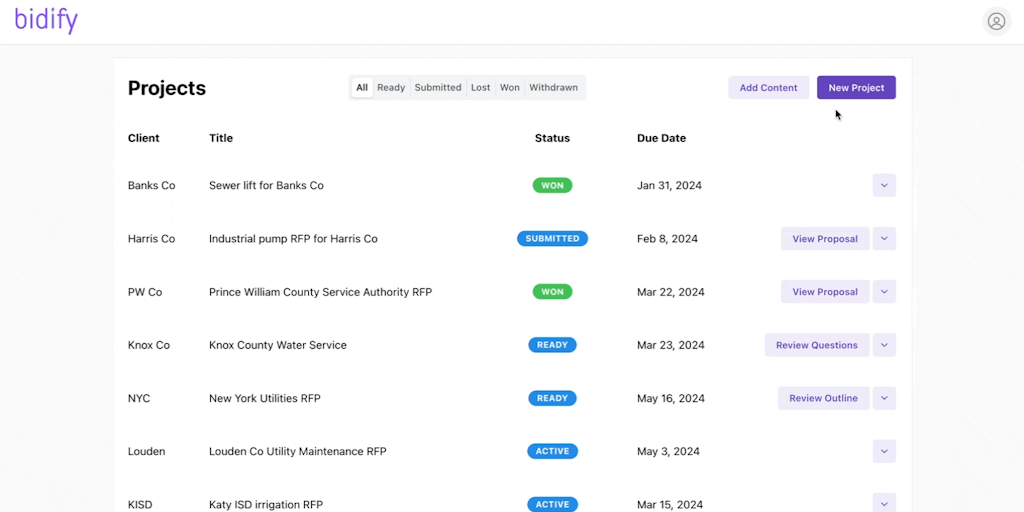1024x512 pixels.
Task: Show Lost projects tab
Action: 481,88
